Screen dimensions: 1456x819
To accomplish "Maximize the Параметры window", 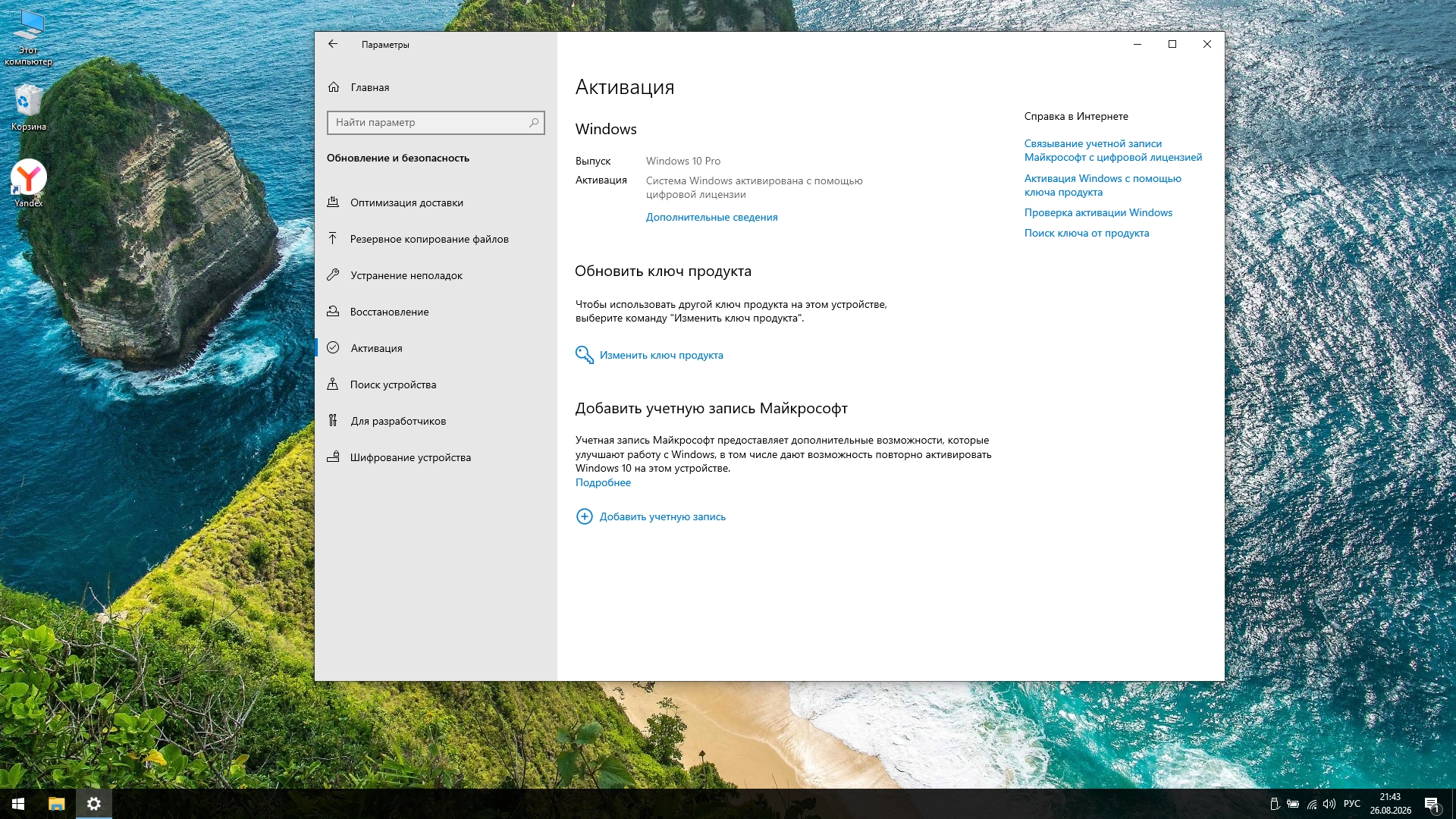I will [x=1172, y=44].
